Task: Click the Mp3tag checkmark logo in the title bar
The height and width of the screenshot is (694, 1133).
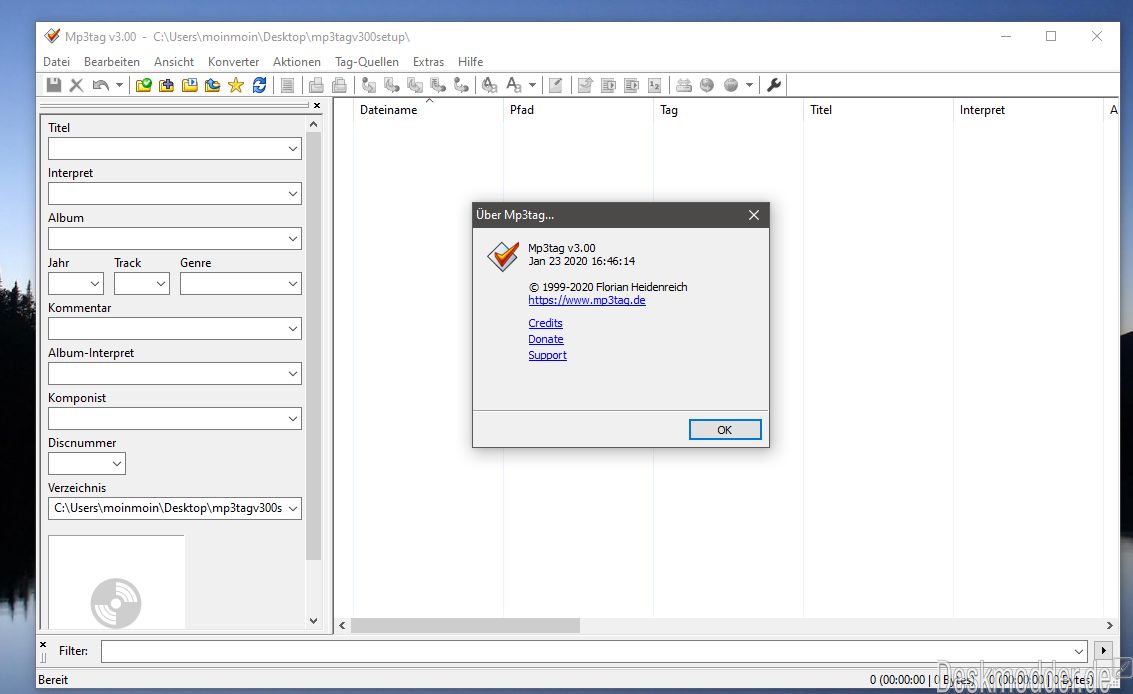Action: (52, 36)
